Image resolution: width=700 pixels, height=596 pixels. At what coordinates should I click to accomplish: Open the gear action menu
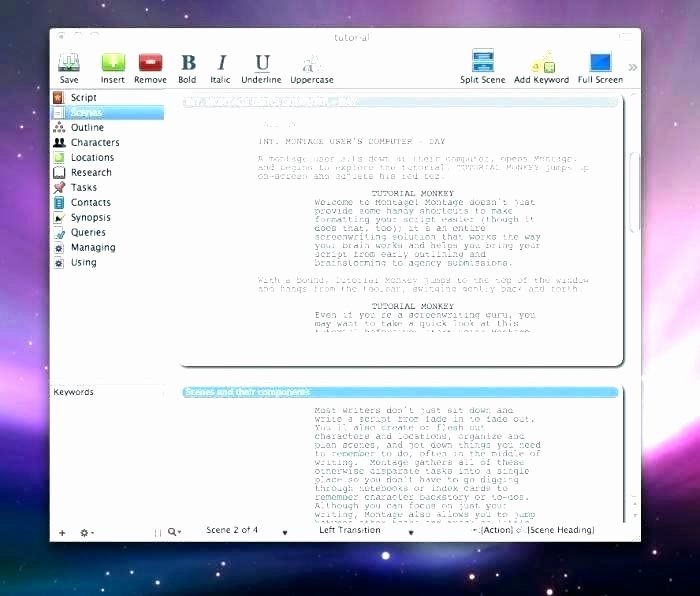click(86, 533)
